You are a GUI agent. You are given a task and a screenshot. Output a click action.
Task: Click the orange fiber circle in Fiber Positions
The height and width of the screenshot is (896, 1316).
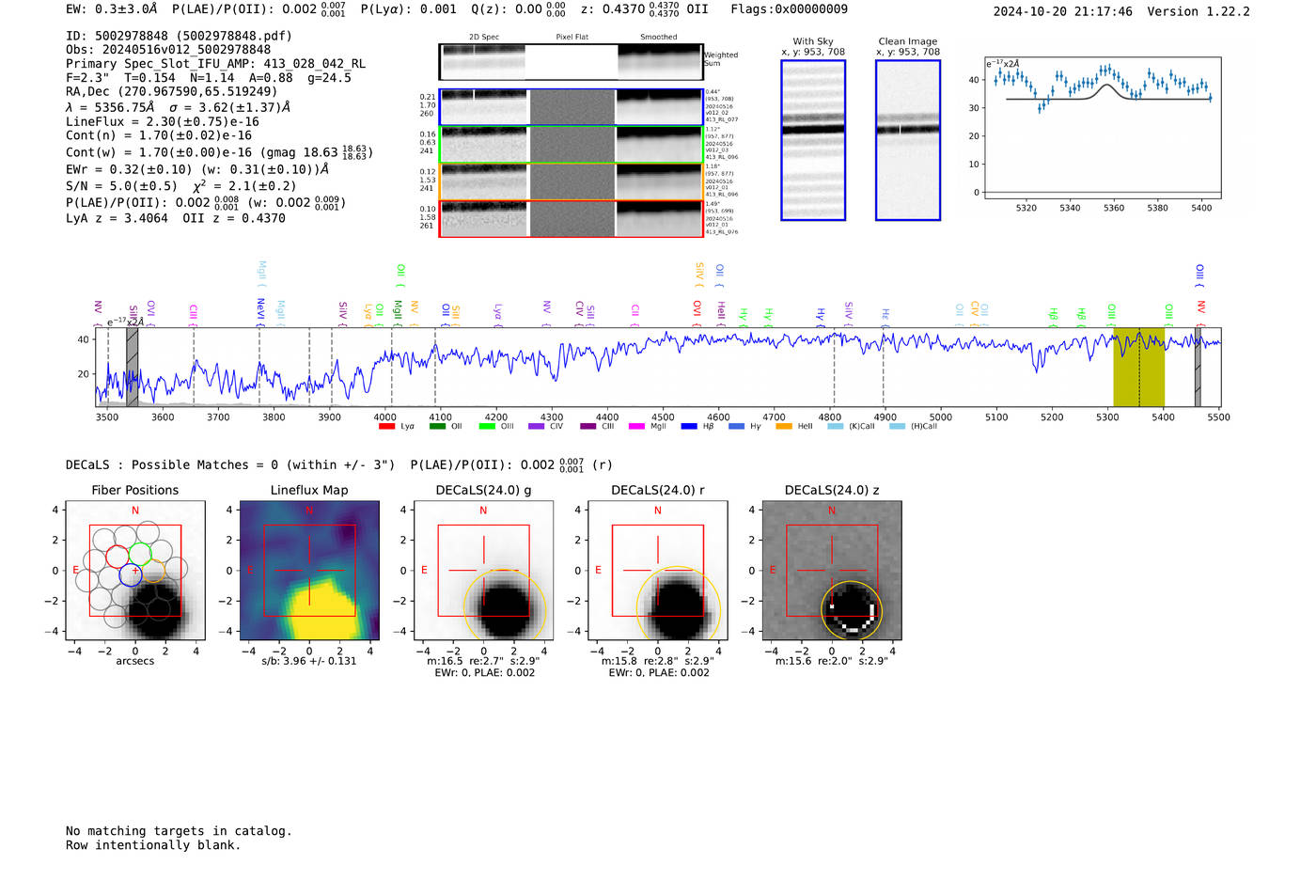[154, 571]
